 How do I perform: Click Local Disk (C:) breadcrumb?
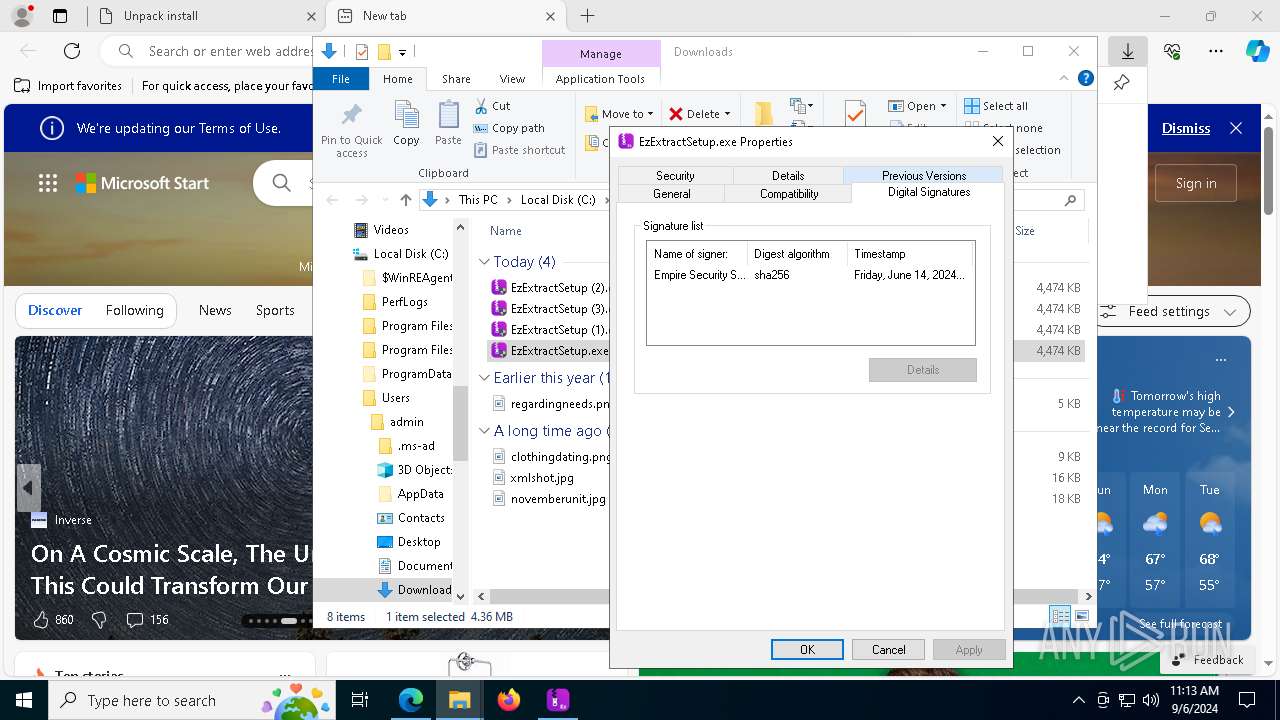(x=558, y=200)
